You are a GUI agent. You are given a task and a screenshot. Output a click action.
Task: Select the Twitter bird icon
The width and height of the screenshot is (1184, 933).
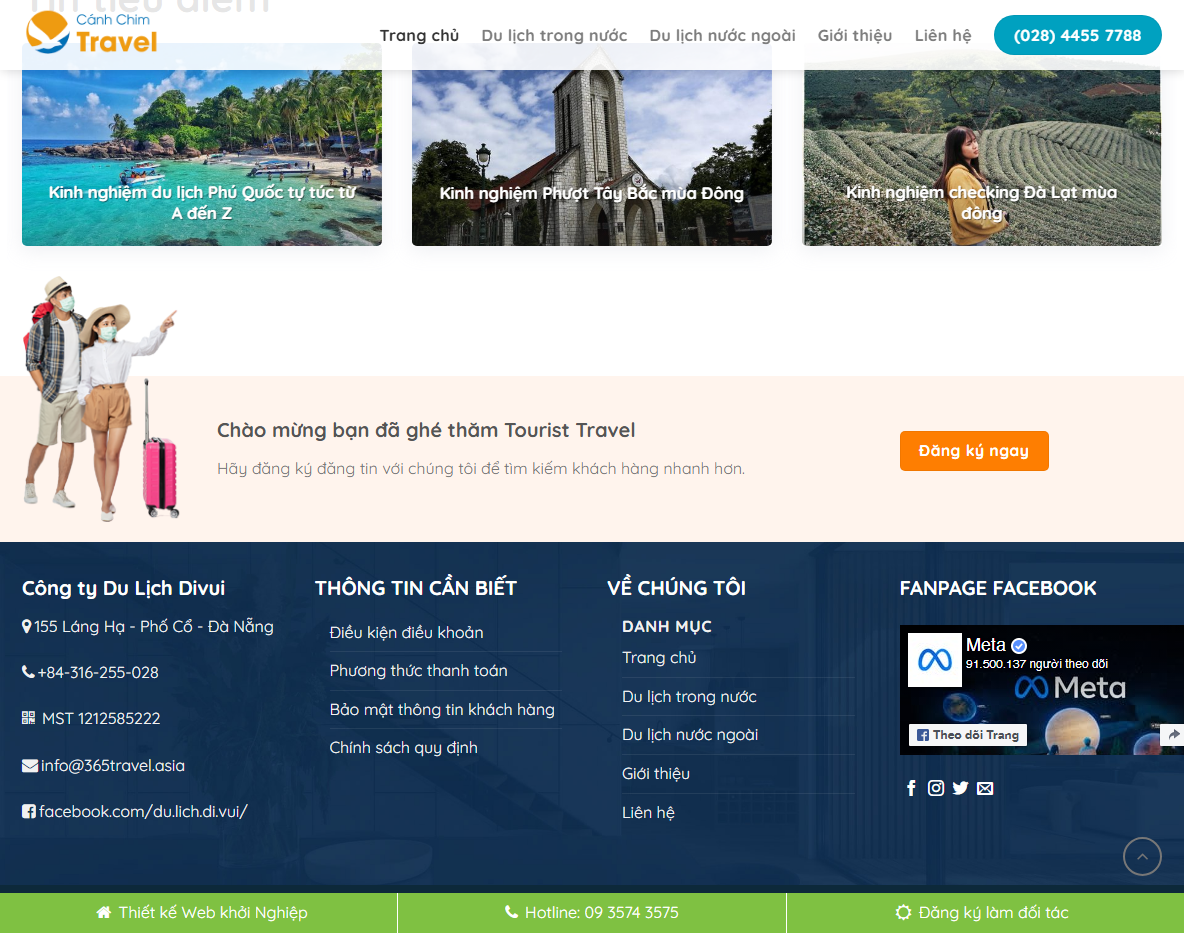pyautogui.click(x=960, y=788)
